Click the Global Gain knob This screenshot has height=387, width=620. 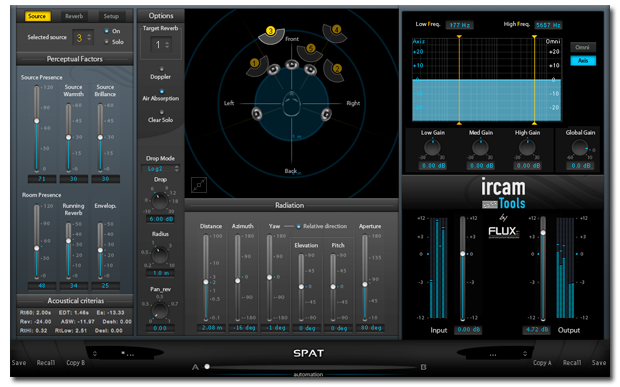point(580,148)
